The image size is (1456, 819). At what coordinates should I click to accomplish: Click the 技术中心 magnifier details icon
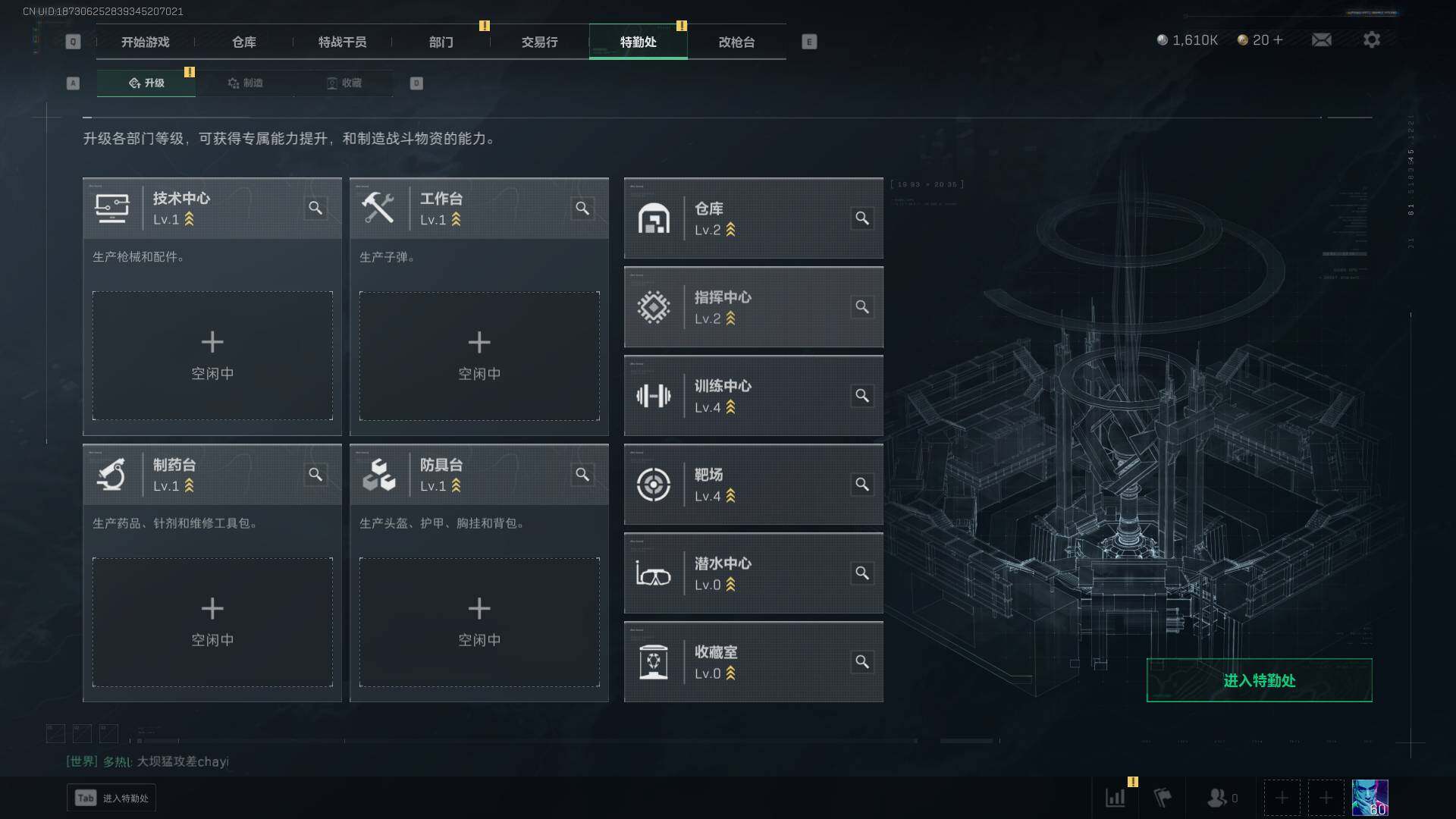pyautogui.click(x=315, y=208)
